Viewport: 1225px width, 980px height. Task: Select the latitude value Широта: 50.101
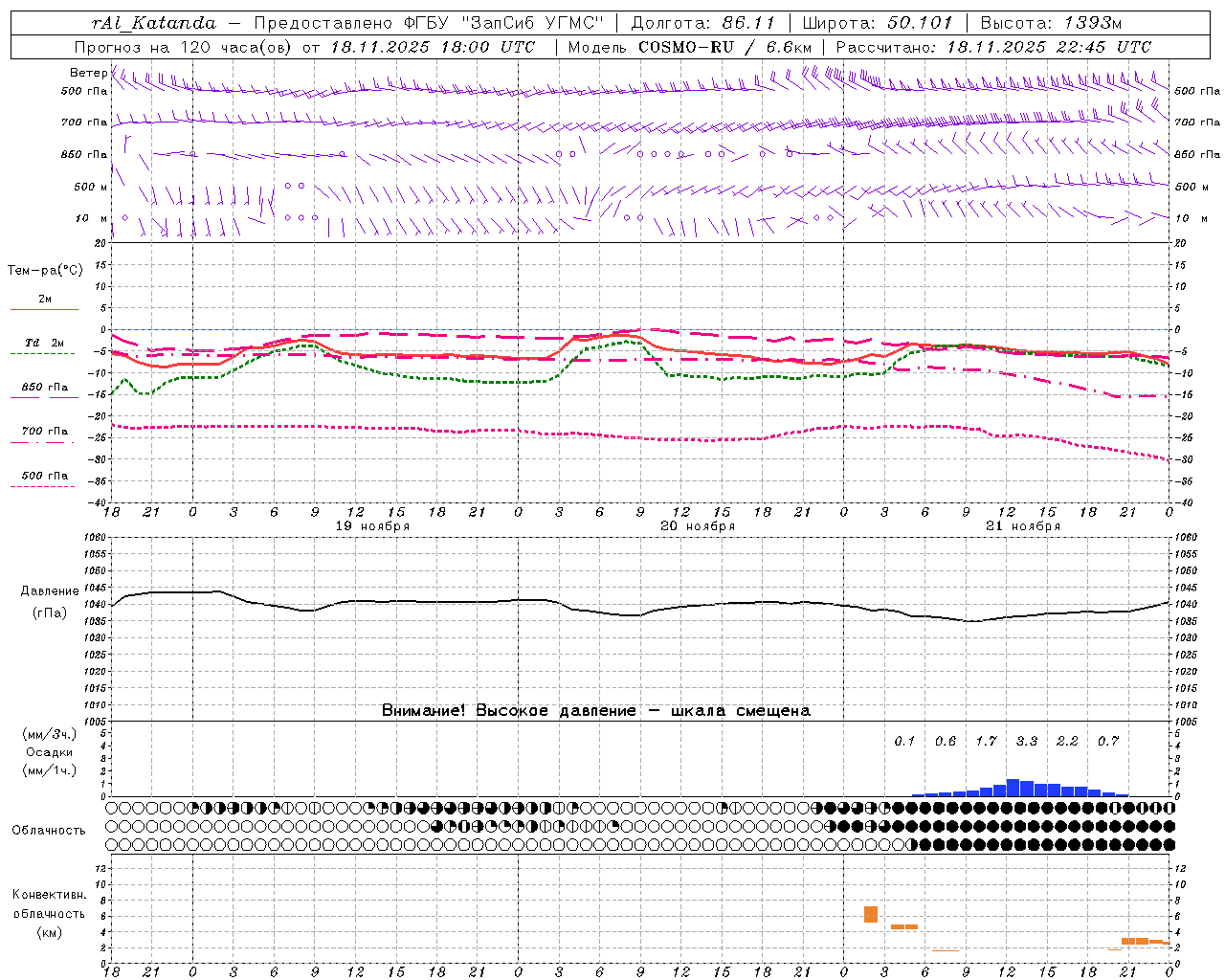[878, 23]
